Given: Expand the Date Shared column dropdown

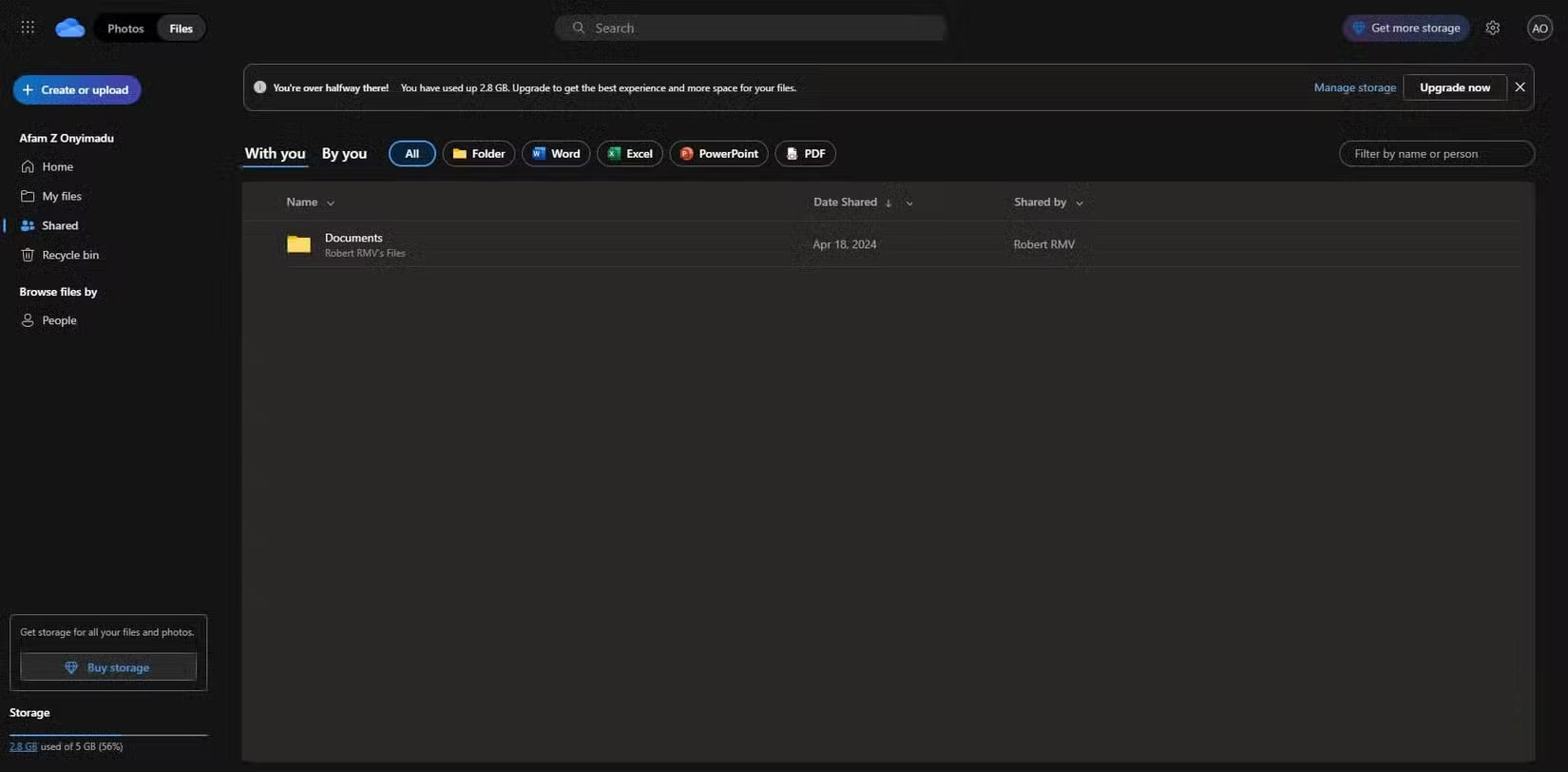Looking at the screenshot, I should coord(909,203).
